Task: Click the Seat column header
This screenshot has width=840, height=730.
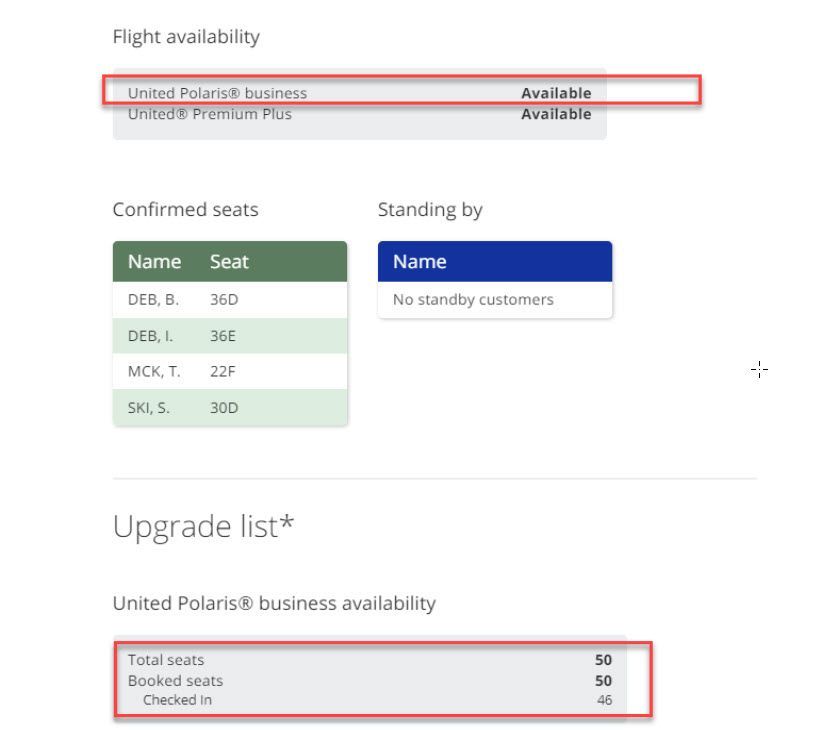Action: coord(229,262)
